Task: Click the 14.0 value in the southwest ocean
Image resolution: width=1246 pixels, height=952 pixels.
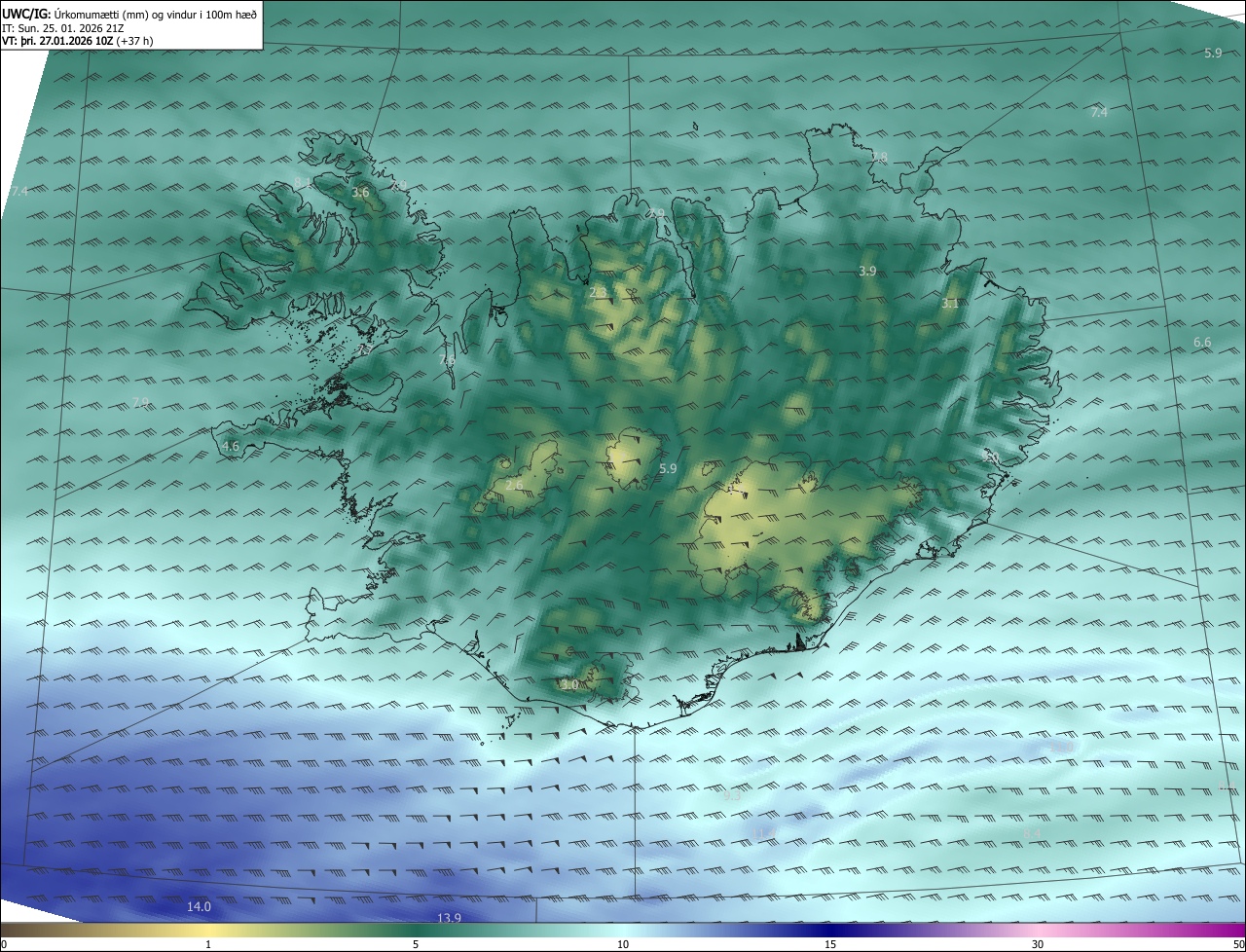Action: pos(199,906)
